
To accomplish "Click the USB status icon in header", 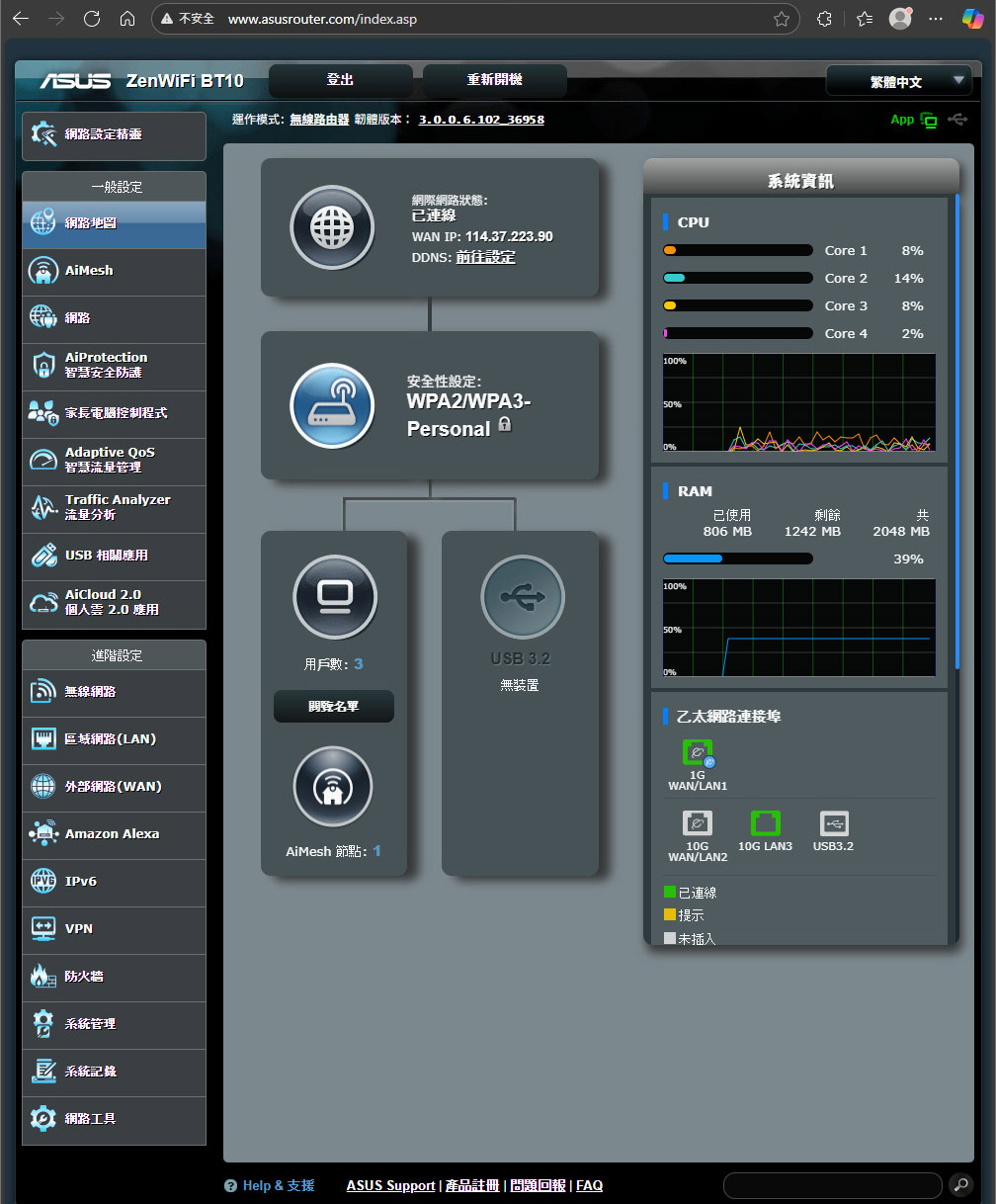I will [x=956, y=120].
